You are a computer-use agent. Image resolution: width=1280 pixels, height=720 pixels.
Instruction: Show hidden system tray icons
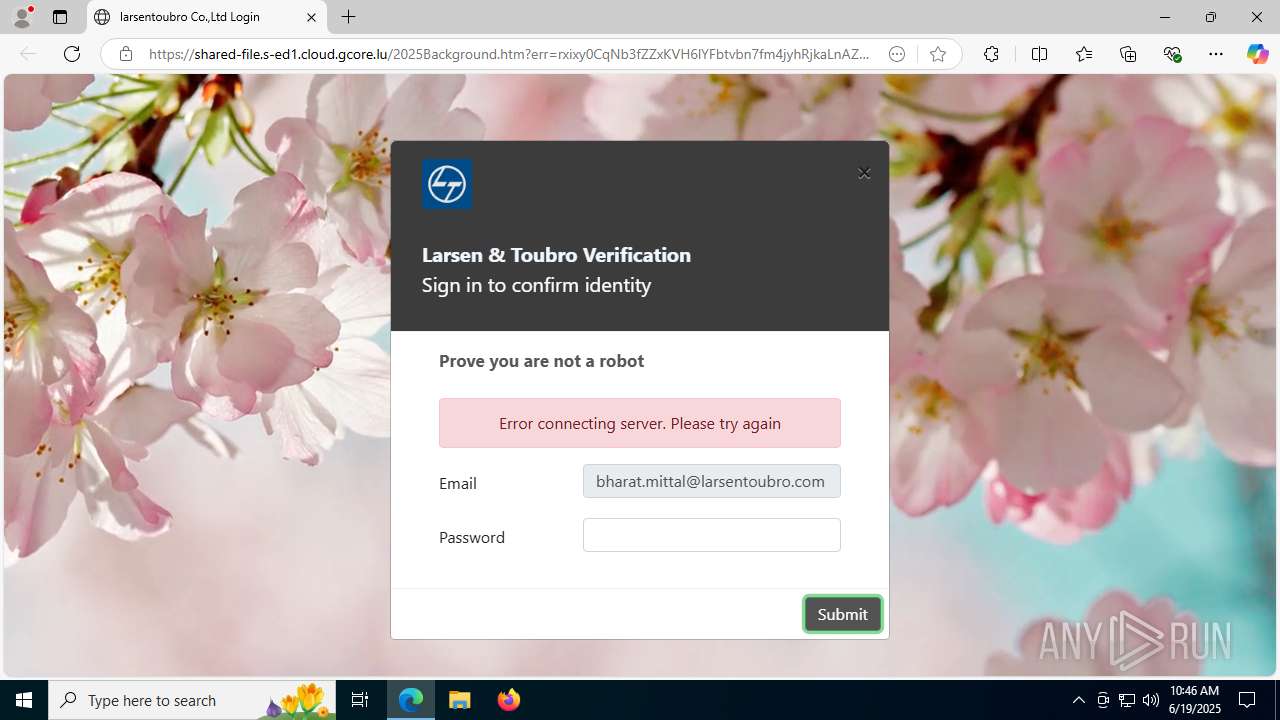(x=1078, y=700)
